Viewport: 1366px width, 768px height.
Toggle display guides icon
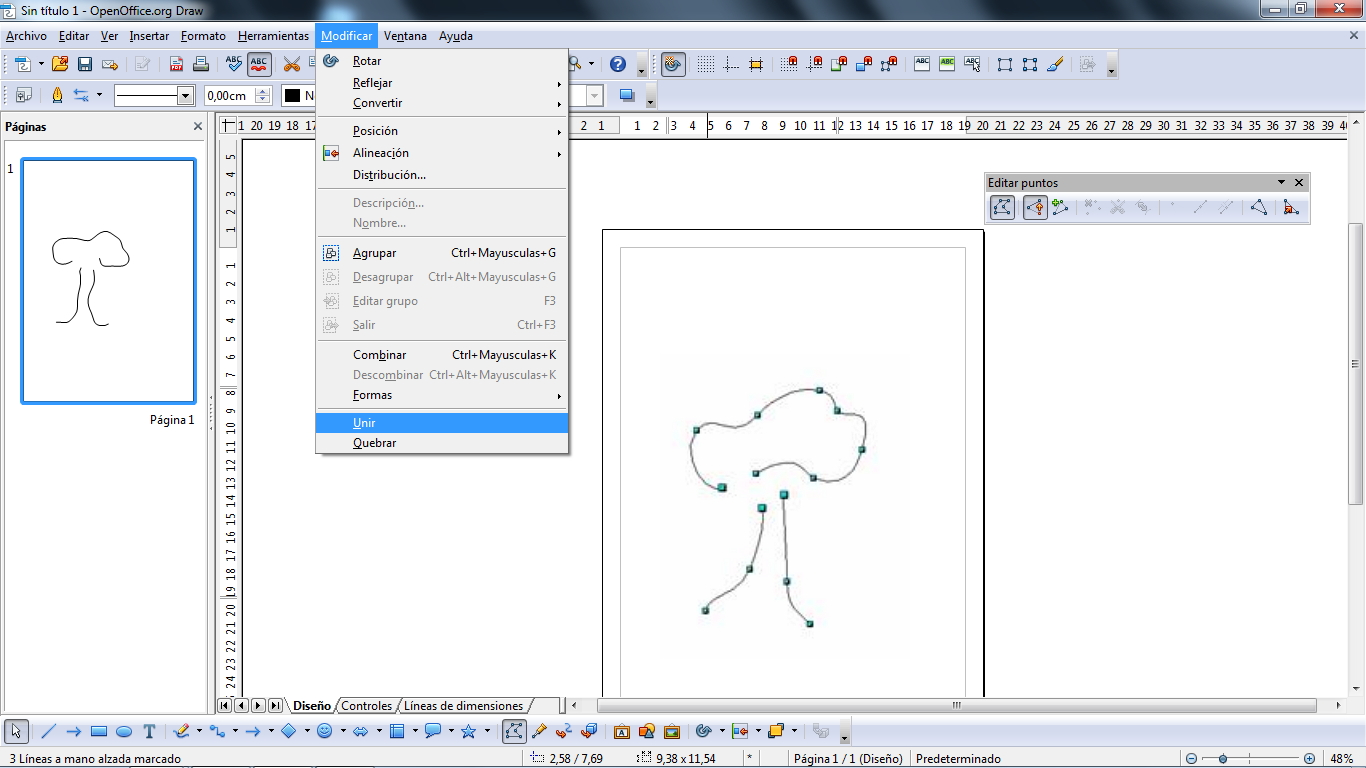(731, 64)
